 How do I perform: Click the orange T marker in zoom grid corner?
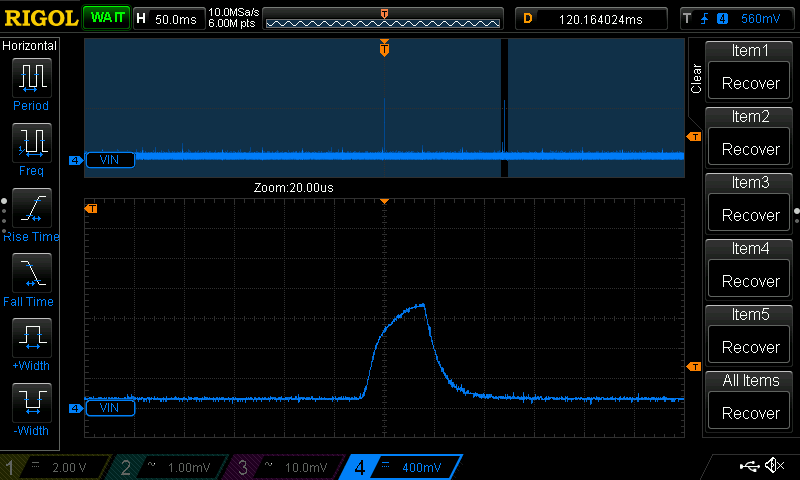click(91, 209)
